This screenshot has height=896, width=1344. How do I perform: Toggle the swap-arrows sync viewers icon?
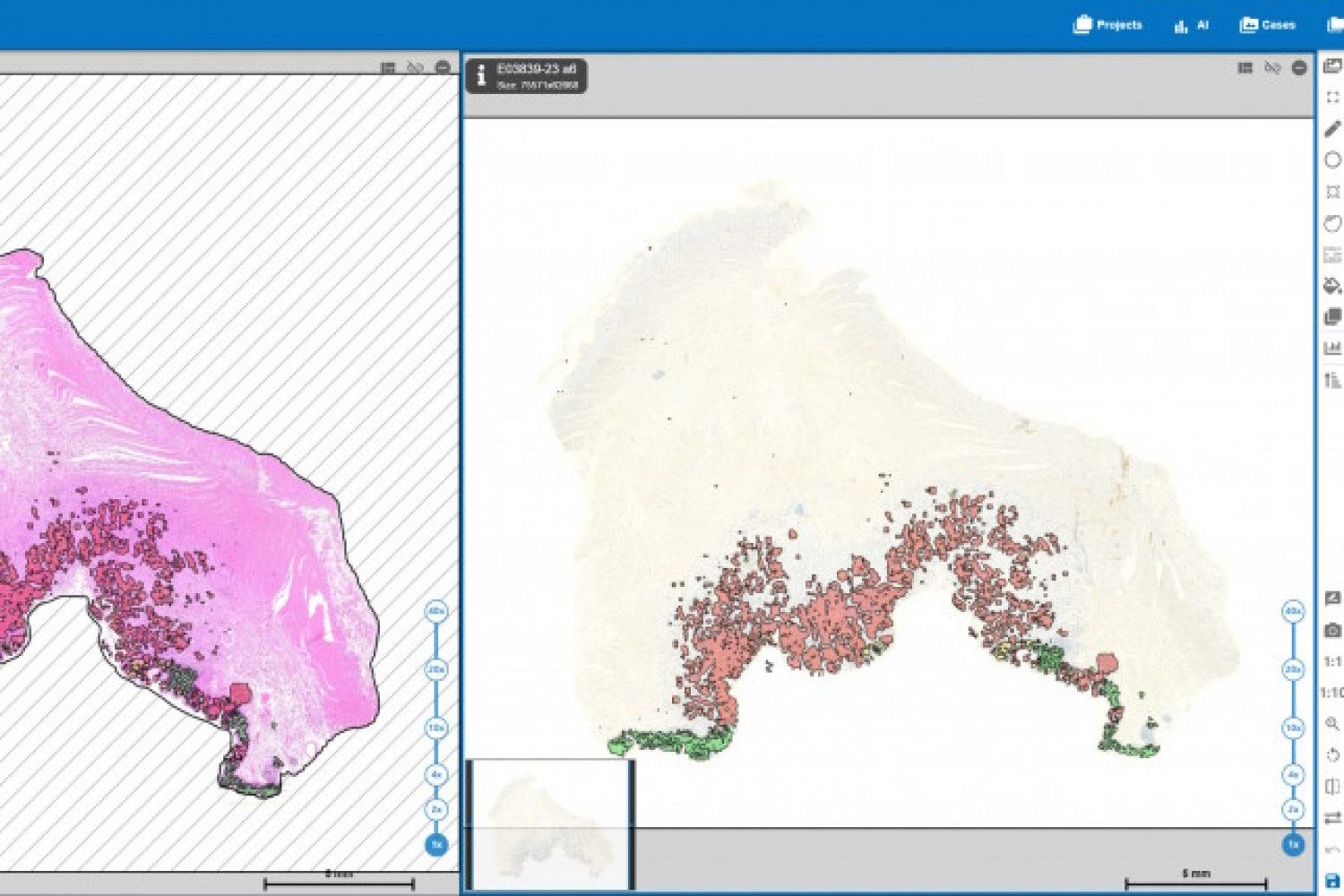tap(1332, 818)
